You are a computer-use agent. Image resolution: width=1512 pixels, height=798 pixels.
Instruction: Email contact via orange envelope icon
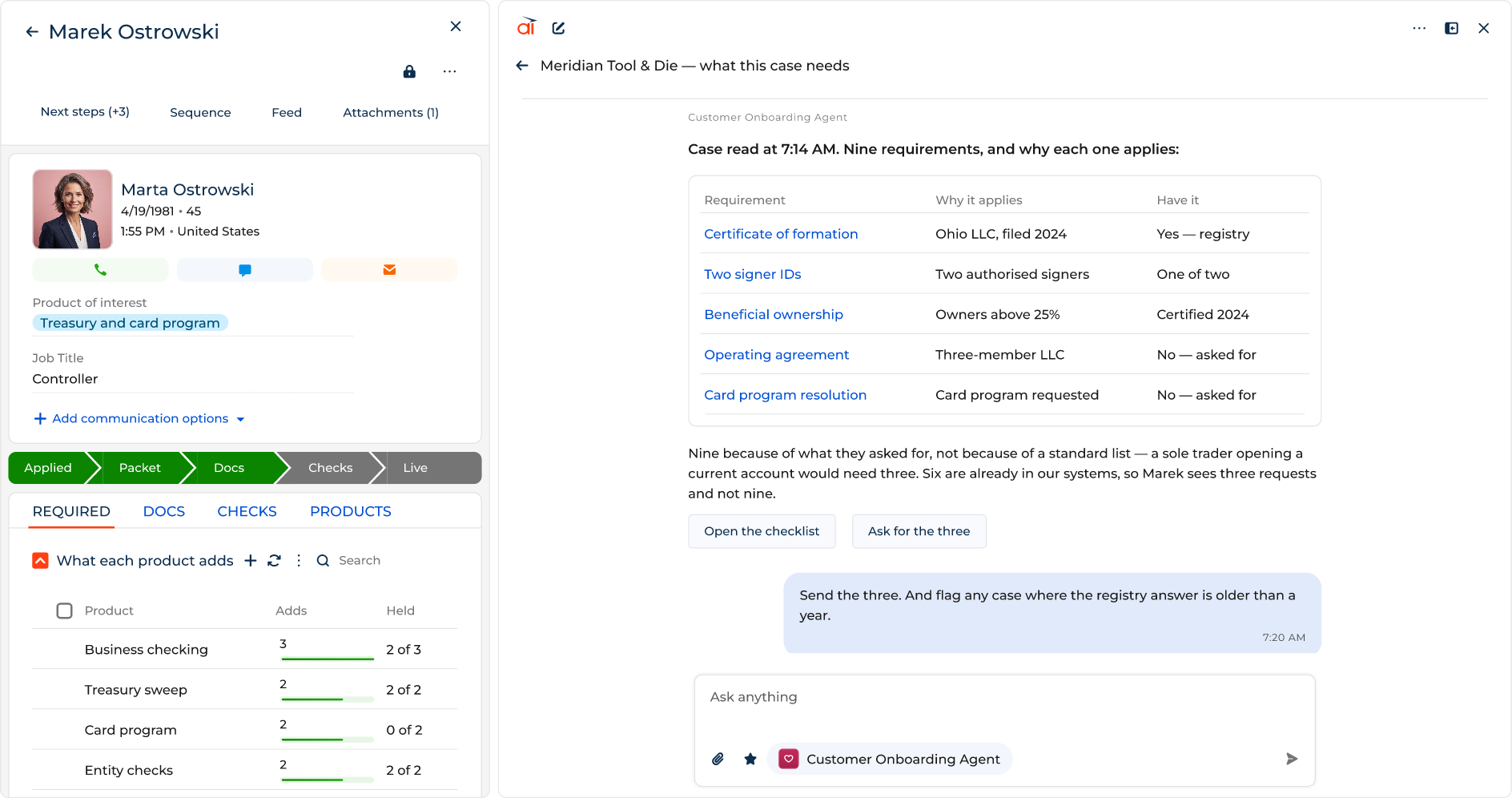389,270
